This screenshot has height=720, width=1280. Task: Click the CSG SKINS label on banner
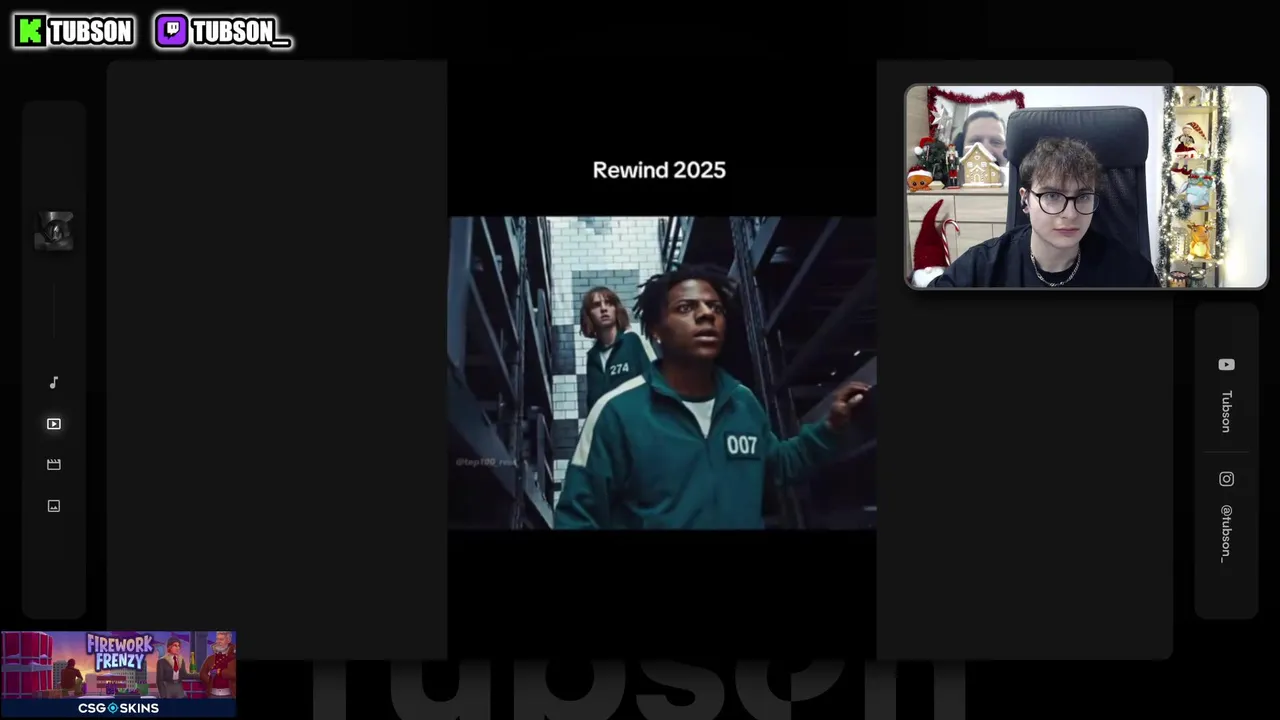pyautogui.click(x=118, y=708)
